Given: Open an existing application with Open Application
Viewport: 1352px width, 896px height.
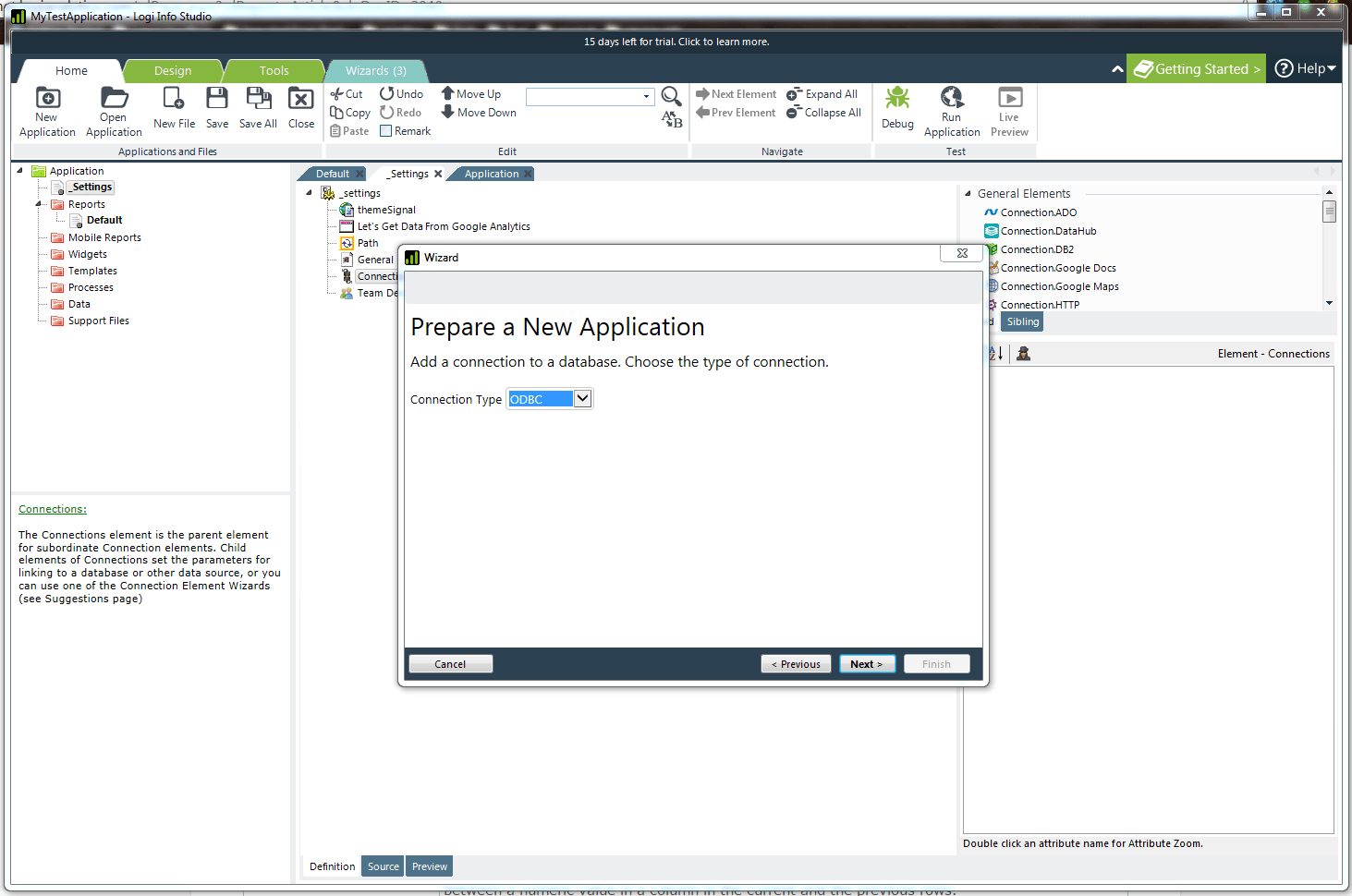Looking at the screenshot, I should click(x=114, y=98).
